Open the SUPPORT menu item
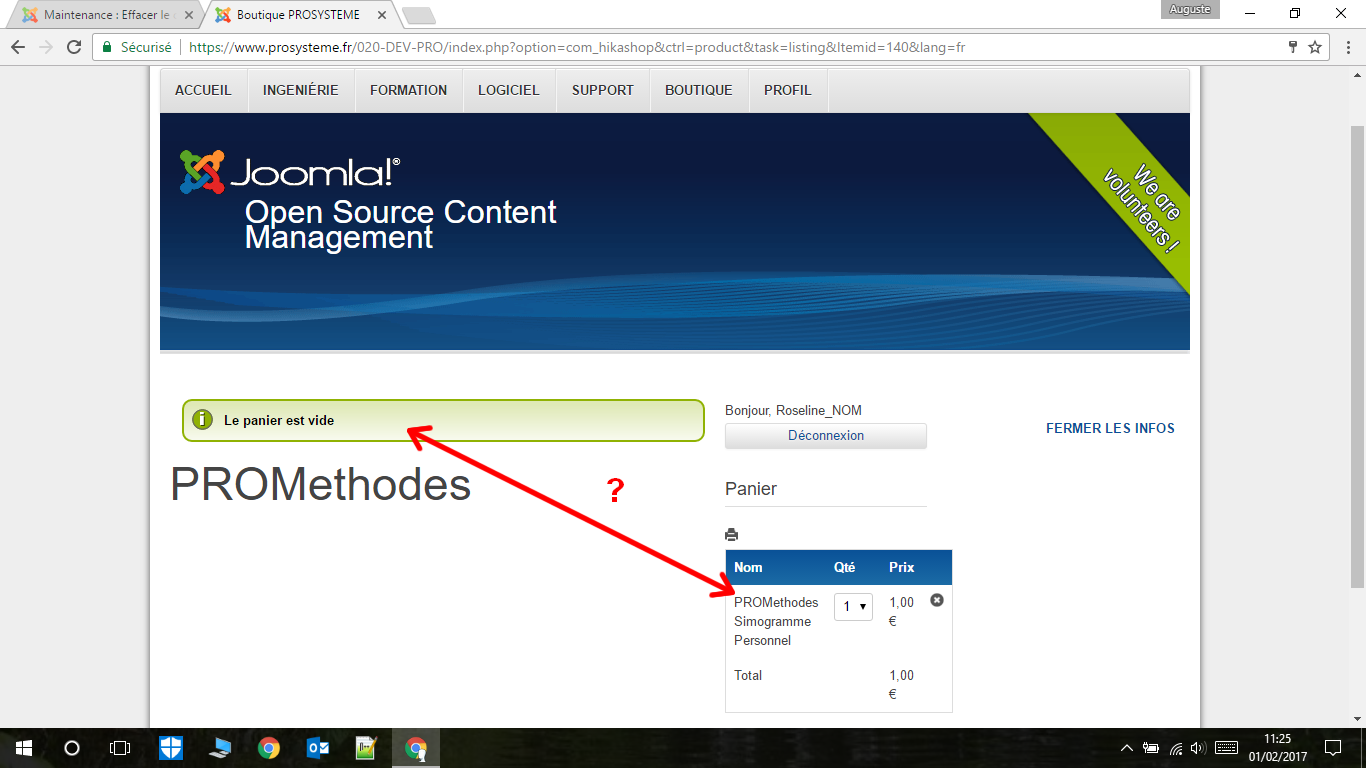 click(x=603, y=90)
